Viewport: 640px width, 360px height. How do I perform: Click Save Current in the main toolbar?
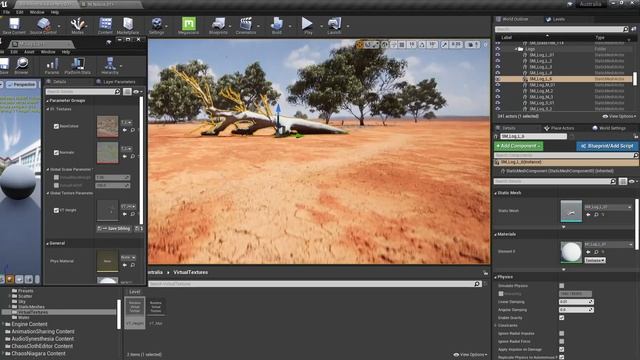pyautogui.click(x=14, y=25)
